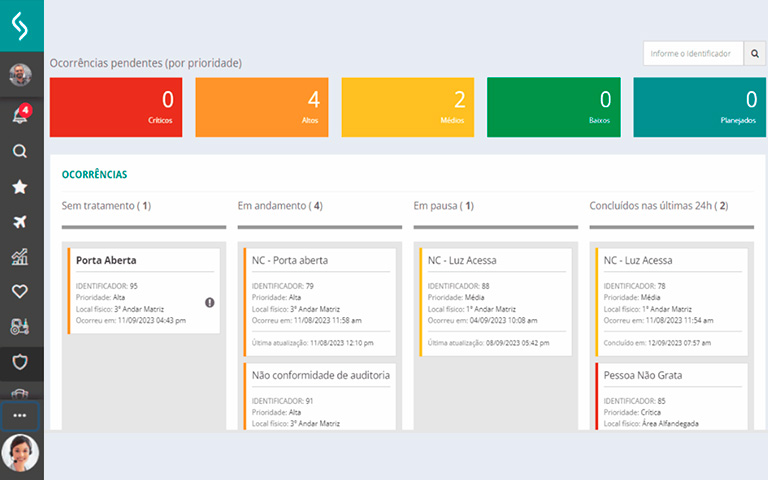The height and width of the screenshot is (480, 768).
Task: Click the alert icon on Porta Aberta card
Action: [210, 302]
